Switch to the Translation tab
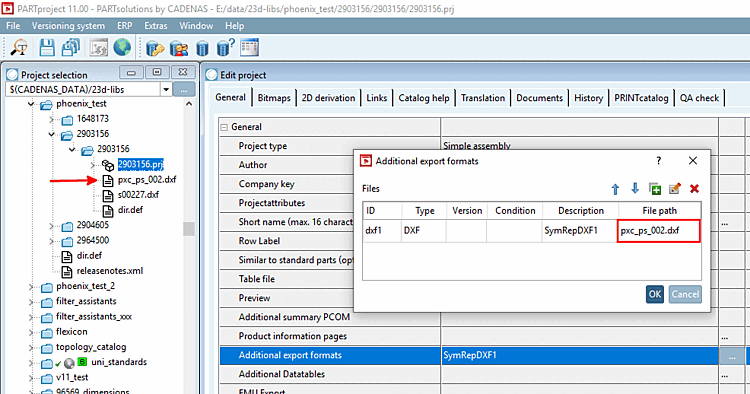Viewport: 750px width, 394px height. (483, 98)
